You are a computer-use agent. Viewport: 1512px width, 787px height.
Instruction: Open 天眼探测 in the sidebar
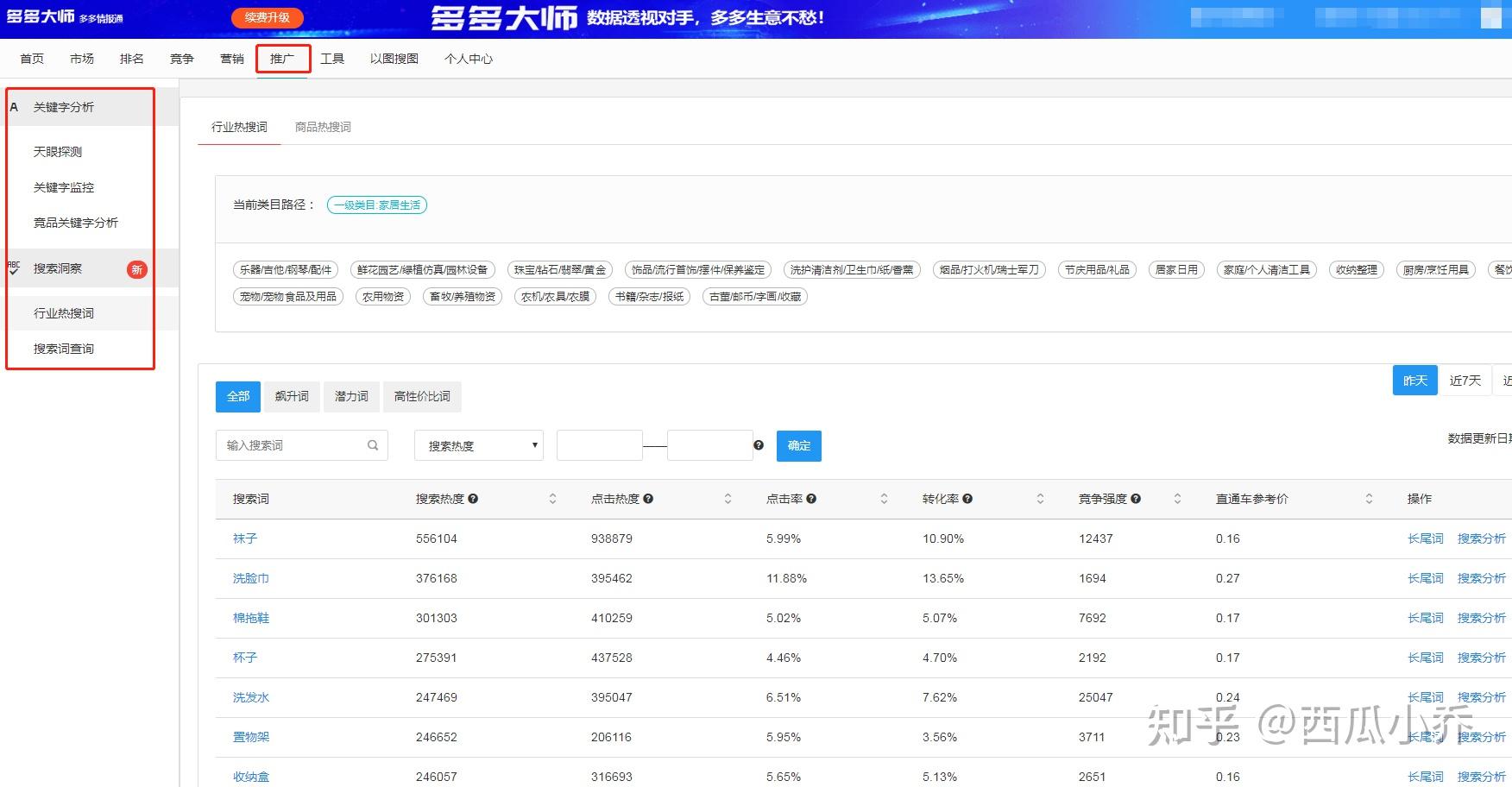pyautogui.click(x=58, y=152)
